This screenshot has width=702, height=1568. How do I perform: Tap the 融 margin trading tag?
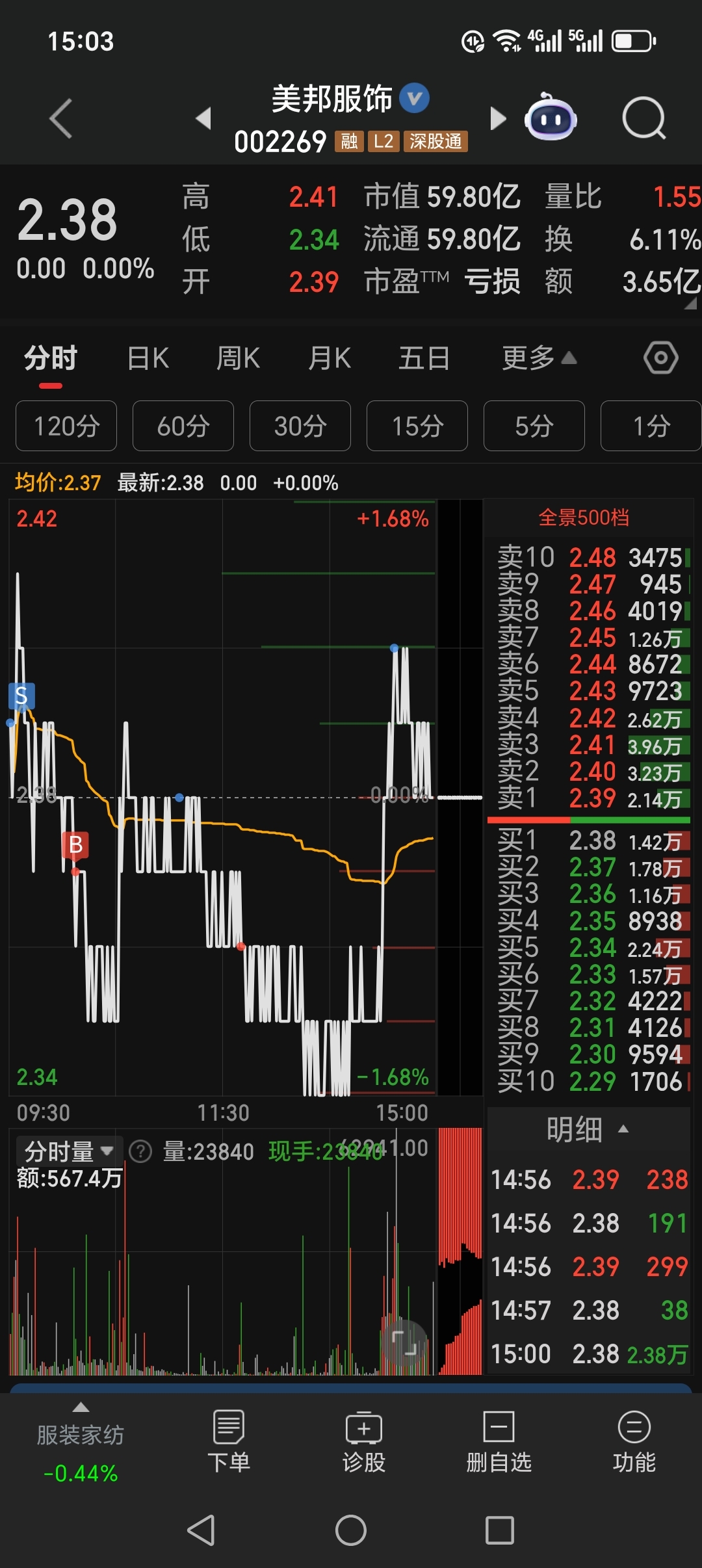349,141
